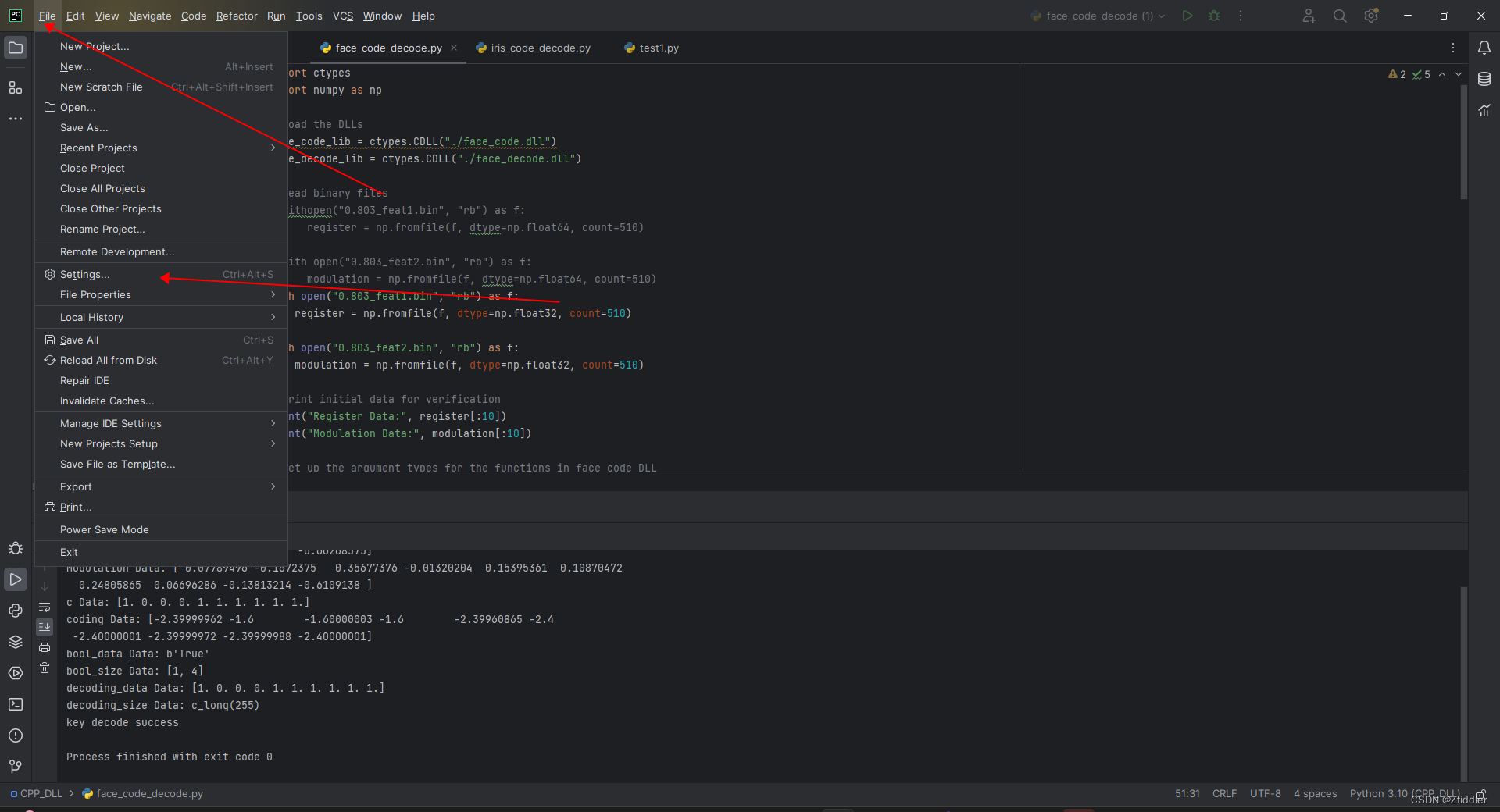Switch to the iris_code_decode.py tab
1500x812 pixels.
[539, 48]
